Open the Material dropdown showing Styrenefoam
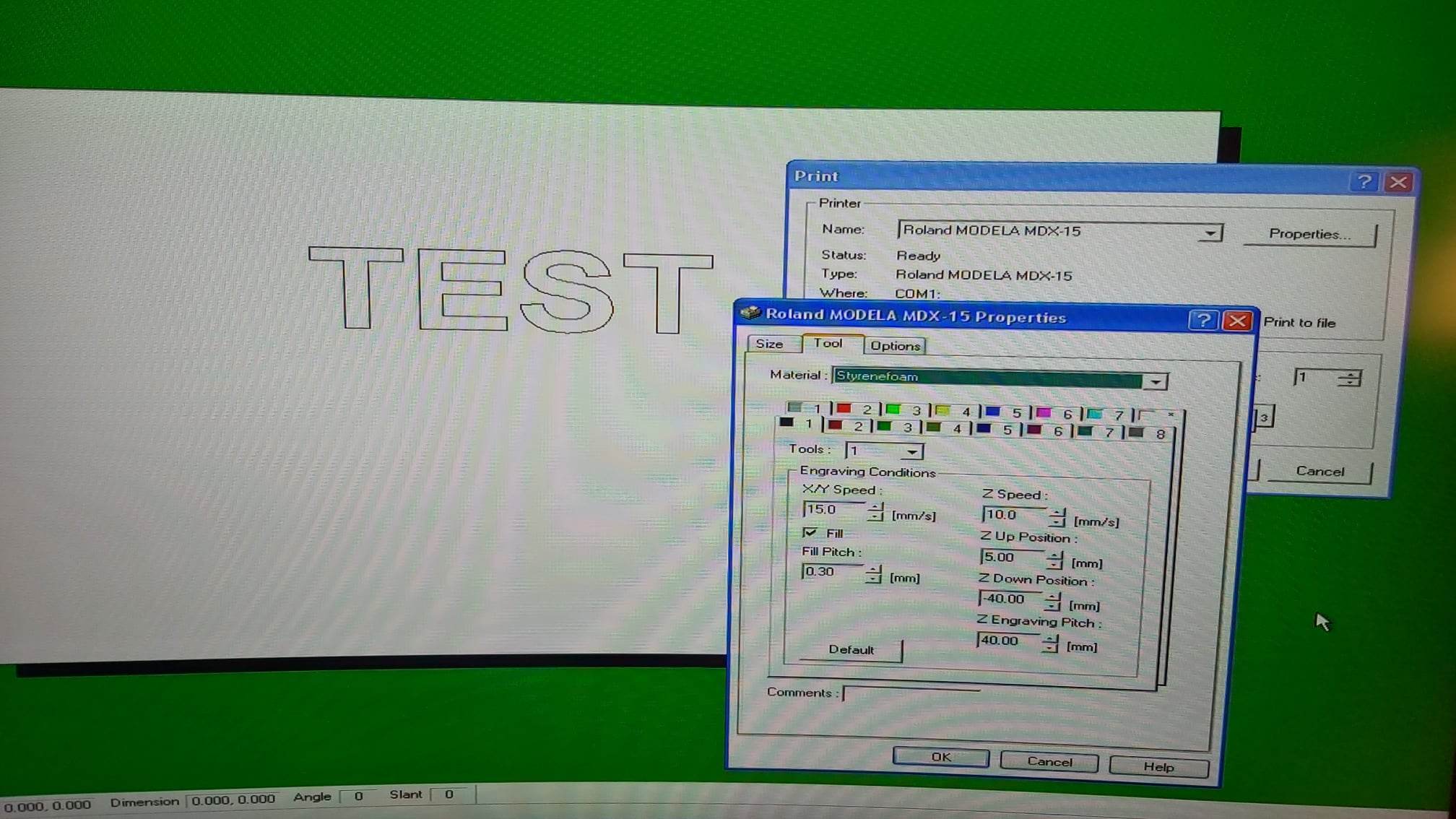The image size is (1456, 819). tap(1155, 381)
